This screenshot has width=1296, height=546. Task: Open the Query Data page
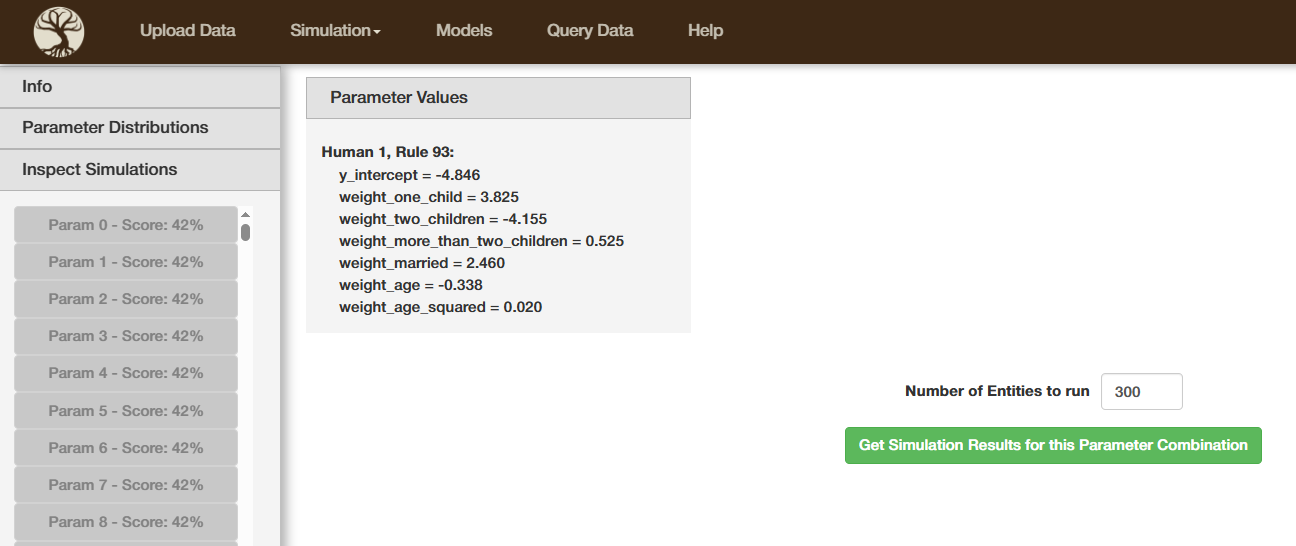click(590, 30)
